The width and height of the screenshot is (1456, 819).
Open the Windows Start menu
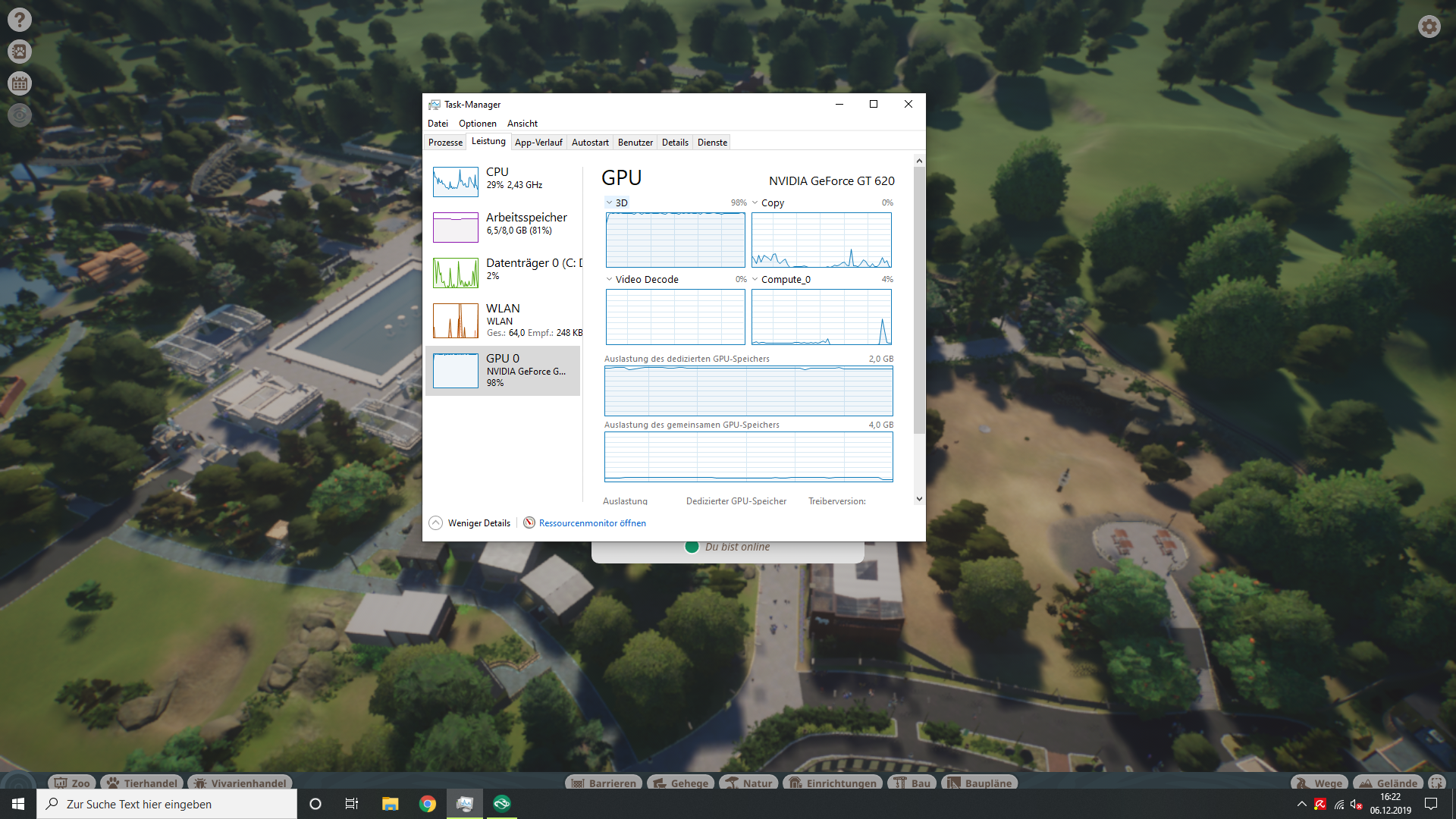coord(18,804)
